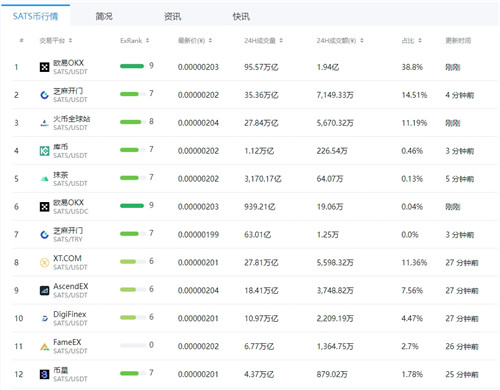Select volume 95.57万亿 in row 1
The image size is (500, 390).
[x=261, y=67]
